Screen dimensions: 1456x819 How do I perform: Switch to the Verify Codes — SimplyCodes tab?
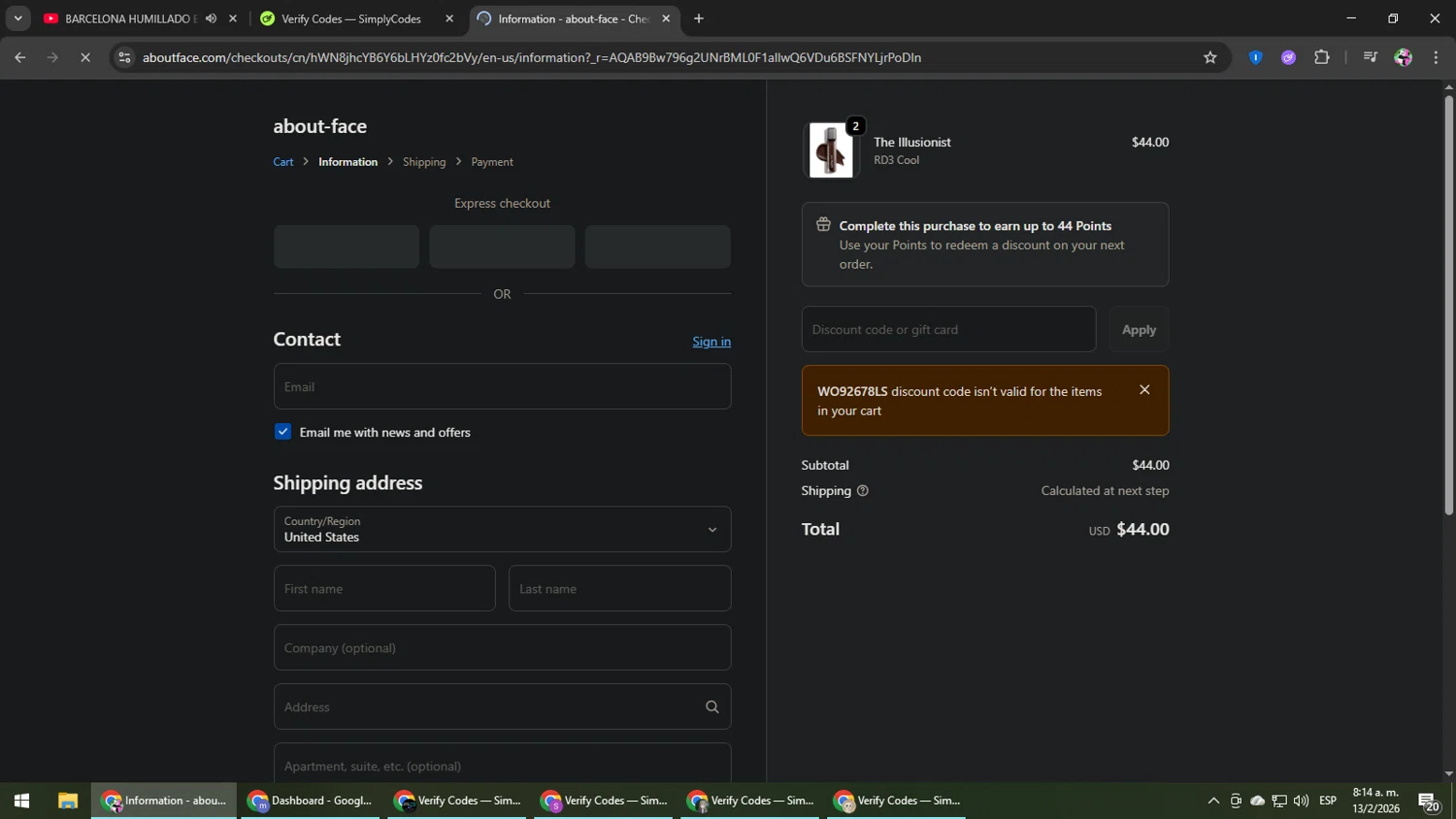click(x=350, y=18)
